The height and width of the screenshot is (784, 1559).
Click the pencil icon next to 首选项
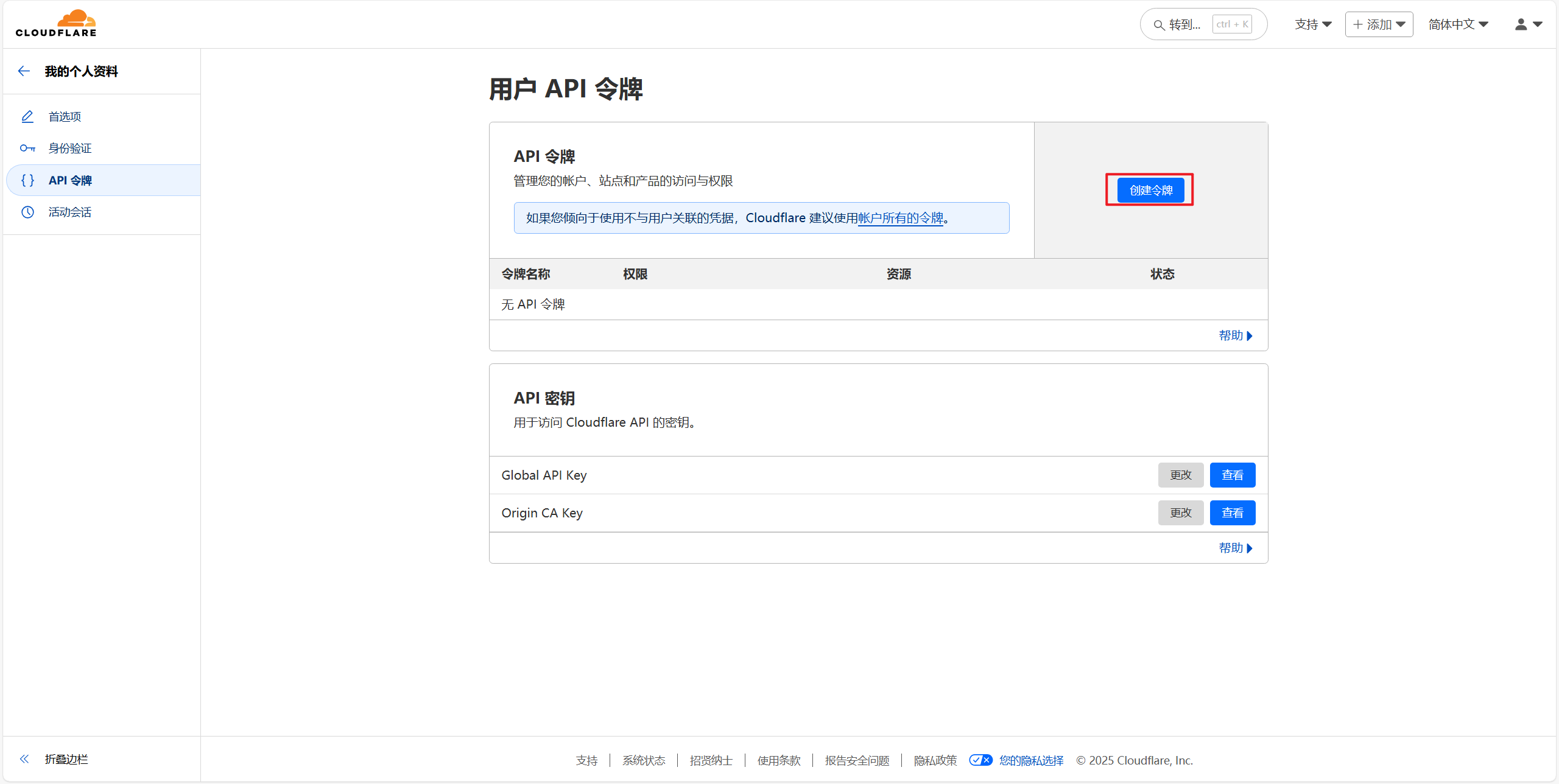point(27,116)
